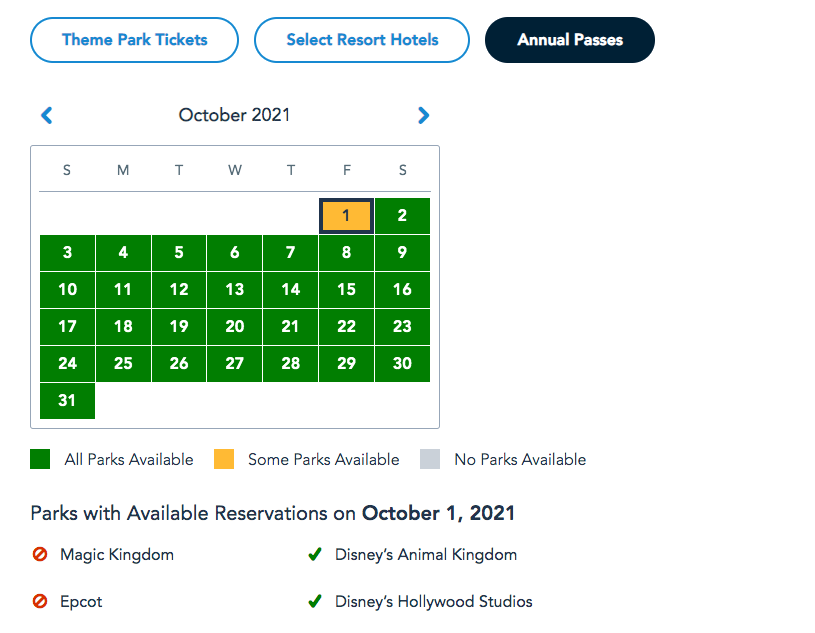
Task: Advance to next month arrow
Action: 423,115
